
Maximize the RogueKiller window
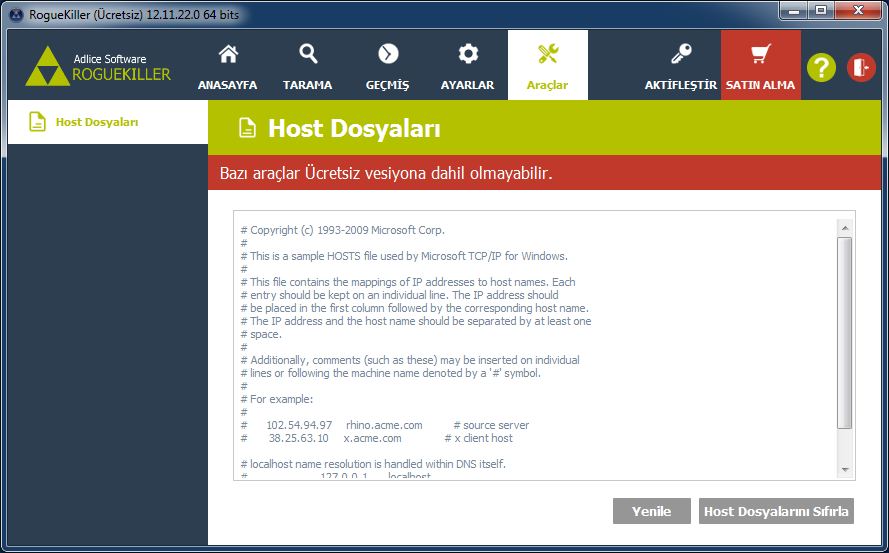pos(821,10)
